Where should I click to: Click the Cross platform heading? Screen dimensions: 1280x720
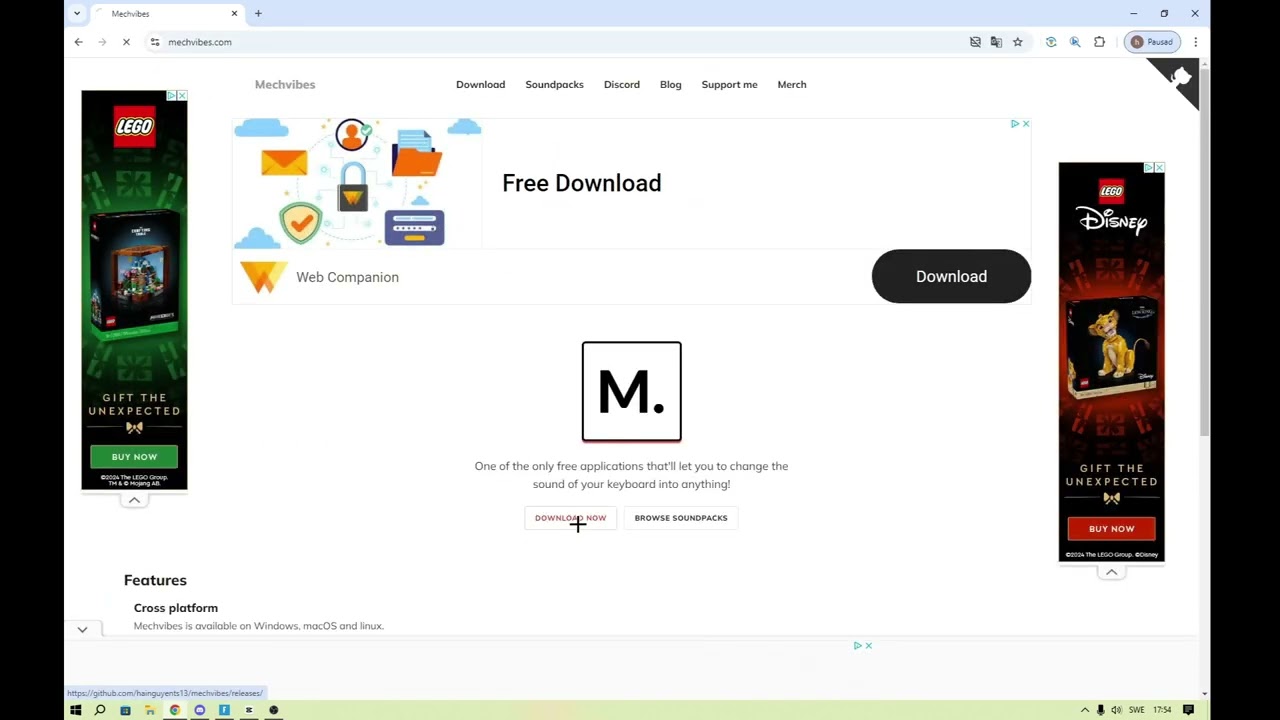click(x=176, y=608)
